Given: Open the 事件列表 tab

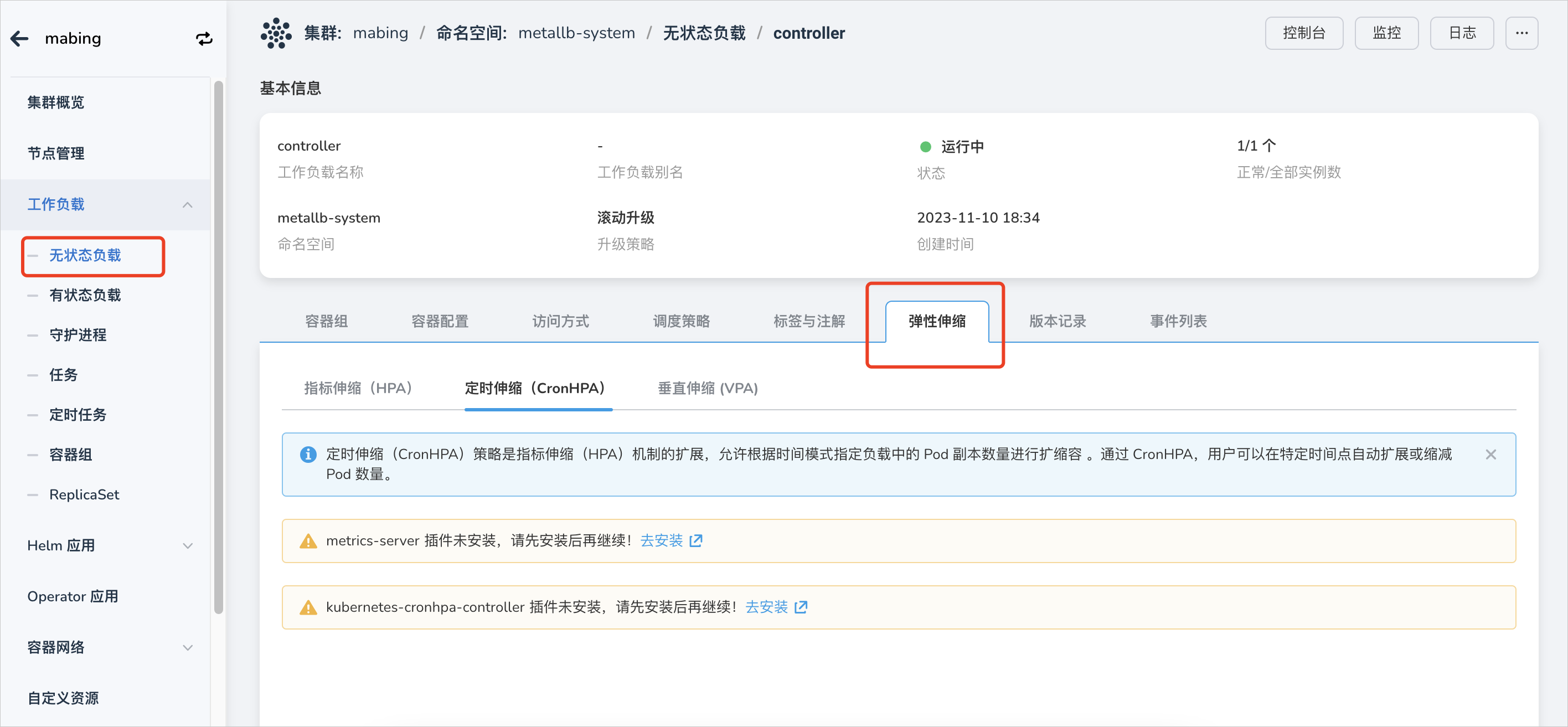Looking at the screenshot, I should point(1178,321).
